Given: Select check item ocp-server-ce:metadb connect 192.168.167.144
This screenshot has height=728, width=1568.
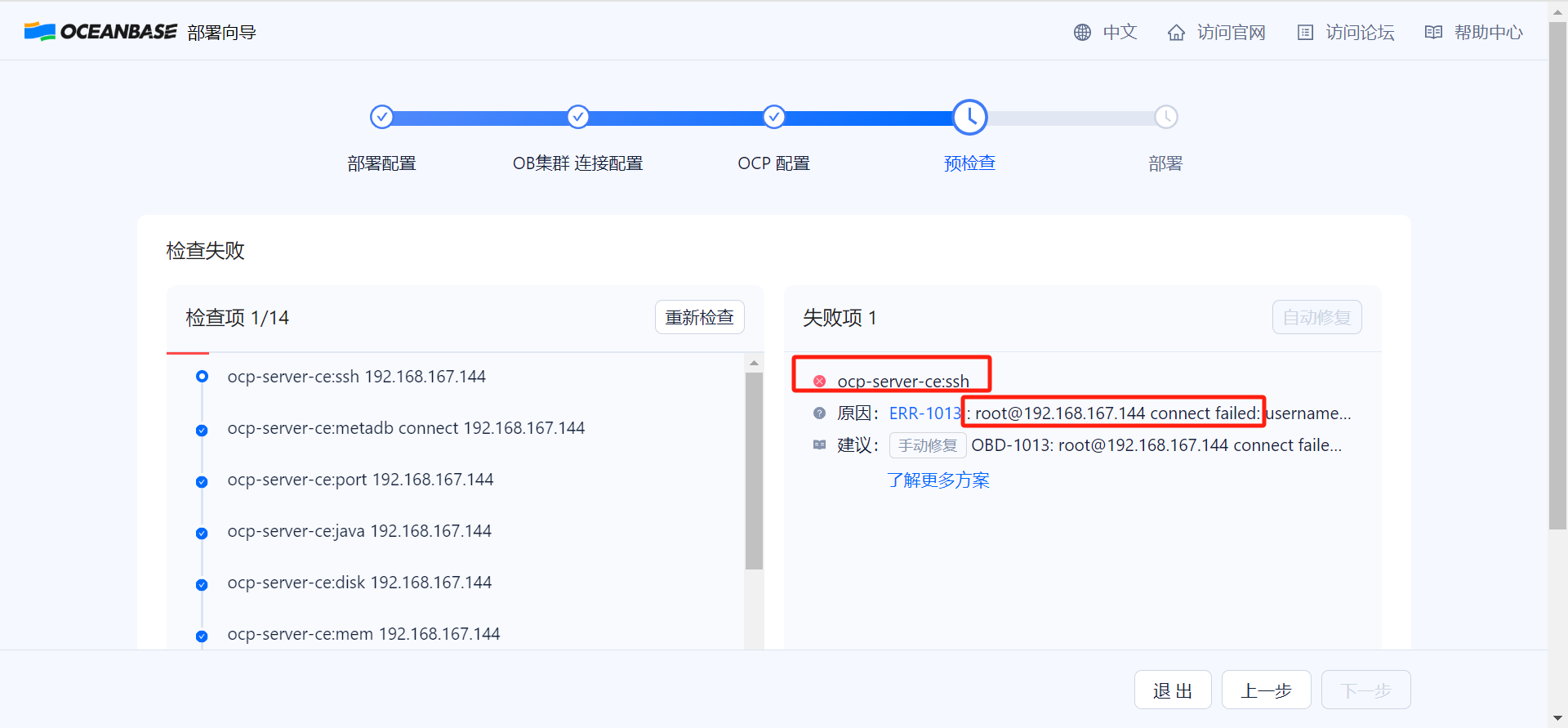Looking at the screenshot, I should pos(407,428).
